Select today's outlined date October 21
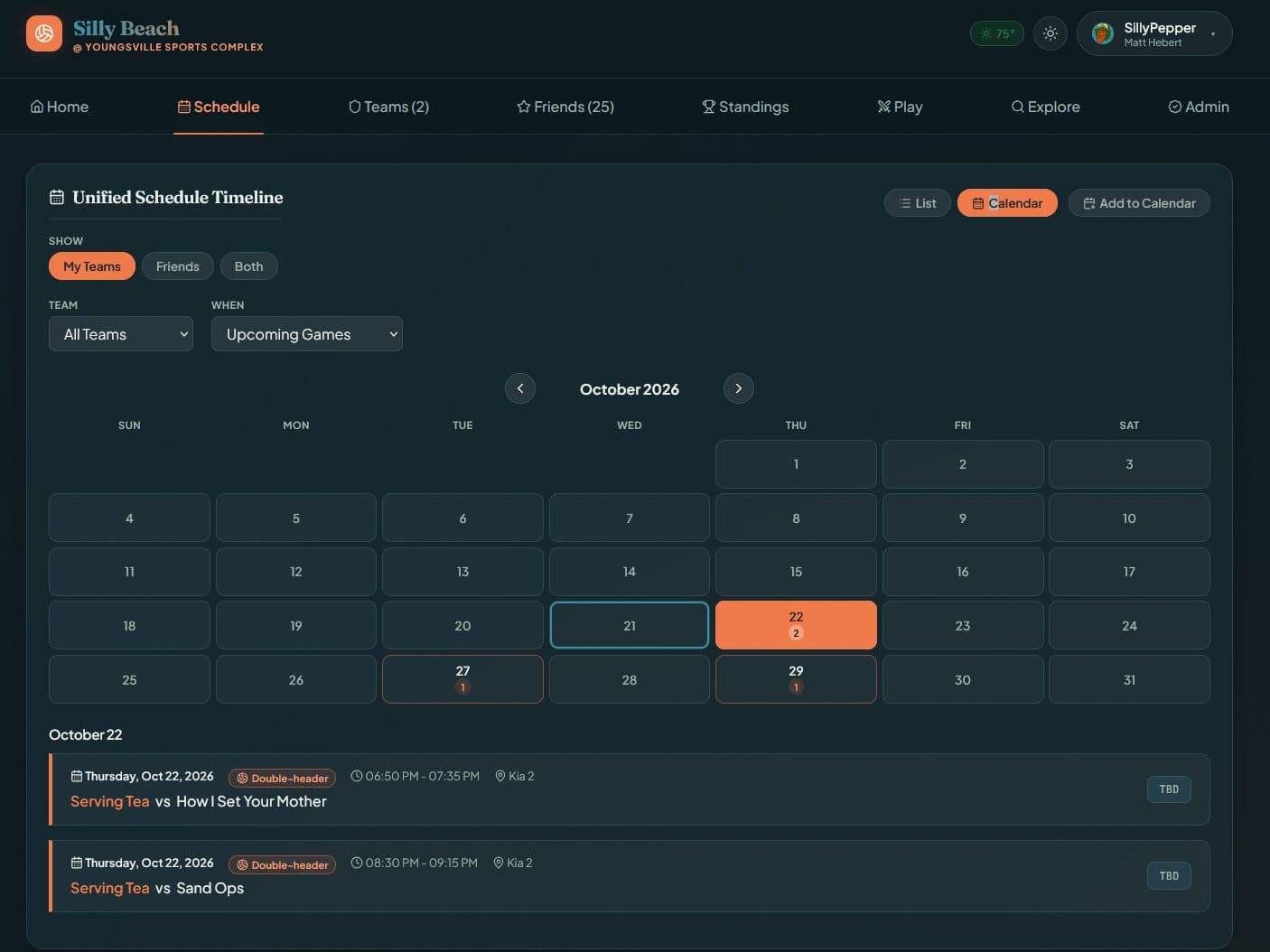Screen dimensions: 1270x952 click(x=630, y=626)
